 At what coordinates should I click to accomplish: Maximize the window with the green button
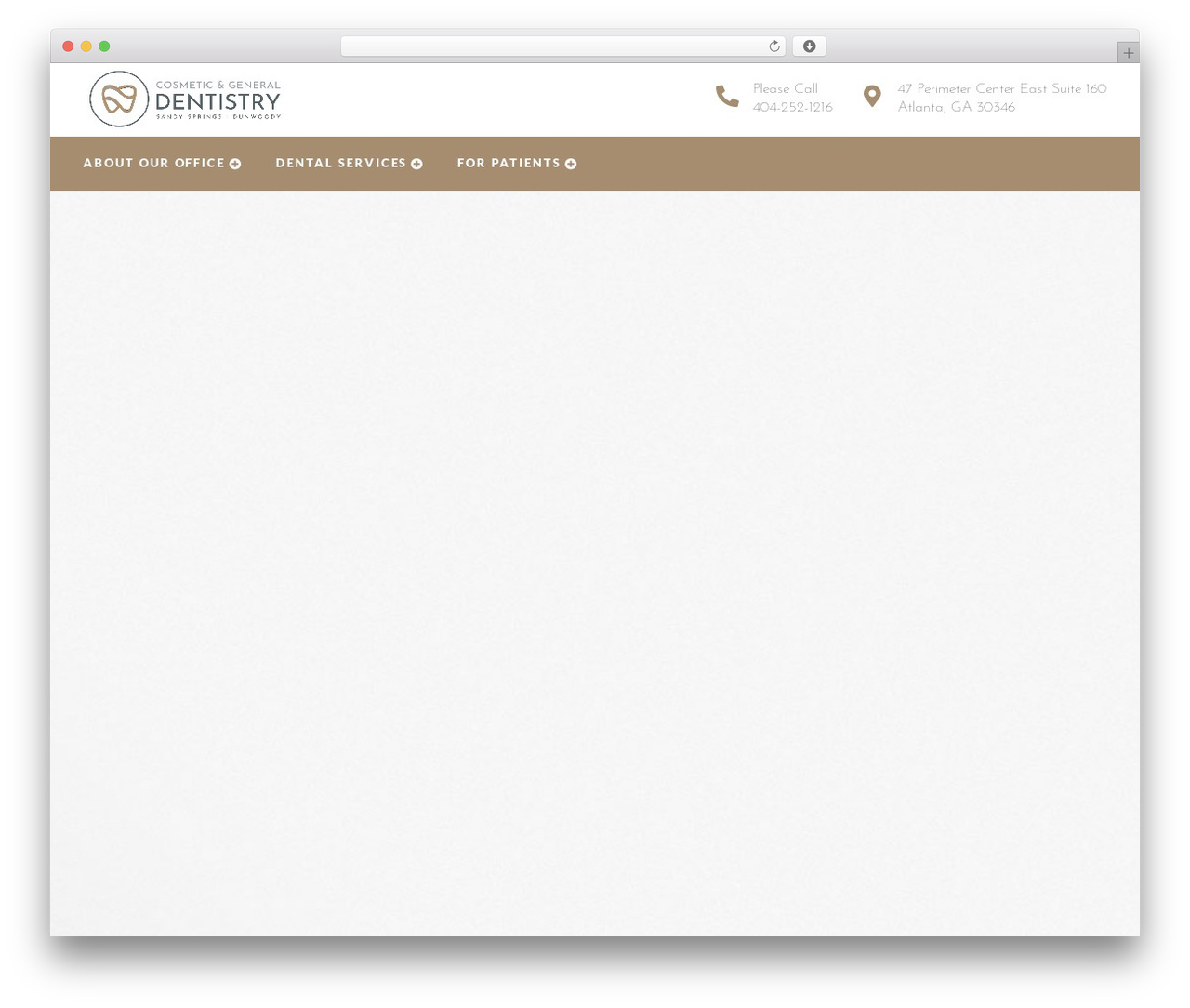(104, 46)
